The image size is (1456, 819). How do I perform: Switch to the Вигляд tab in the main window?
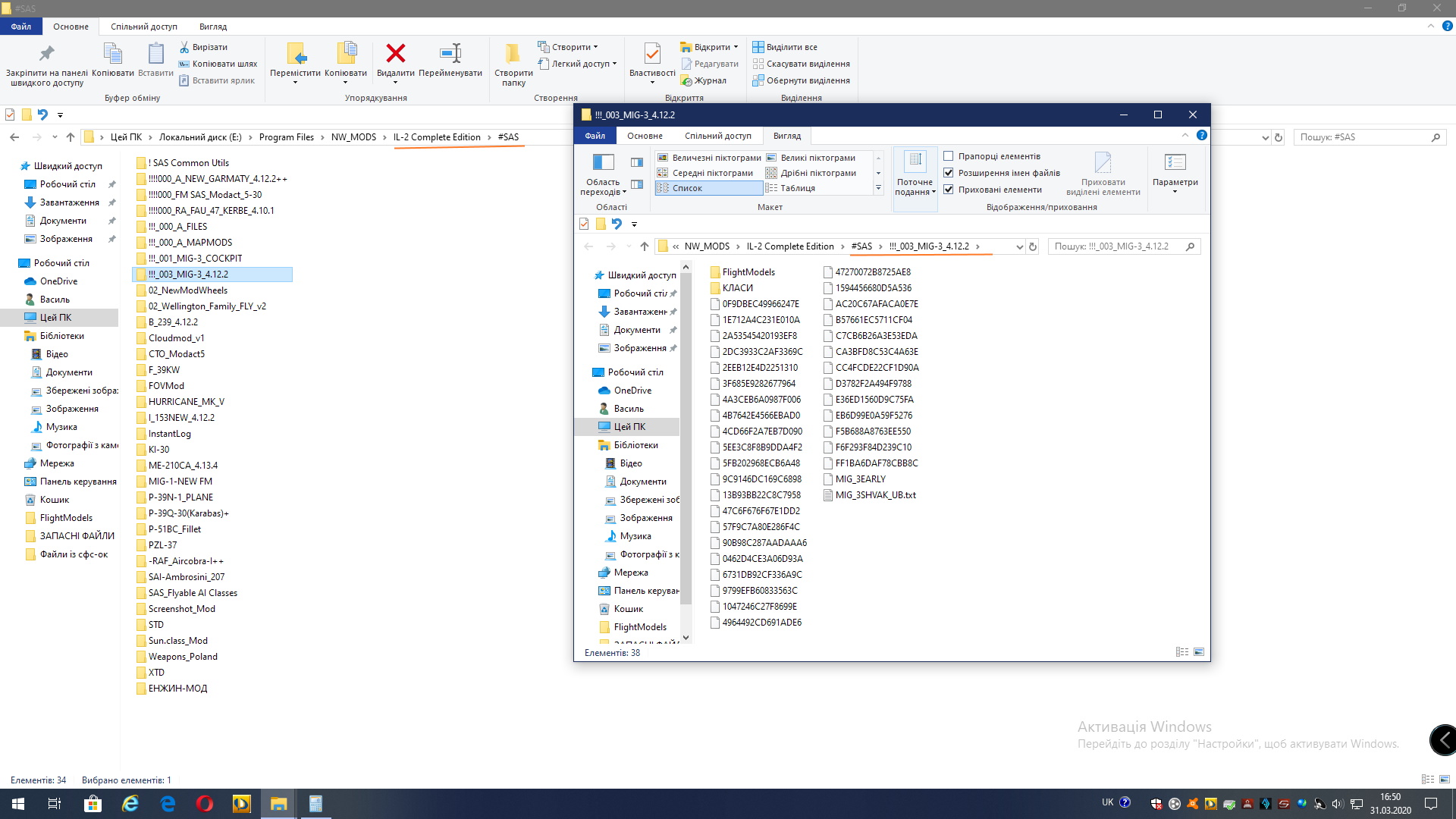click(212, 27)
